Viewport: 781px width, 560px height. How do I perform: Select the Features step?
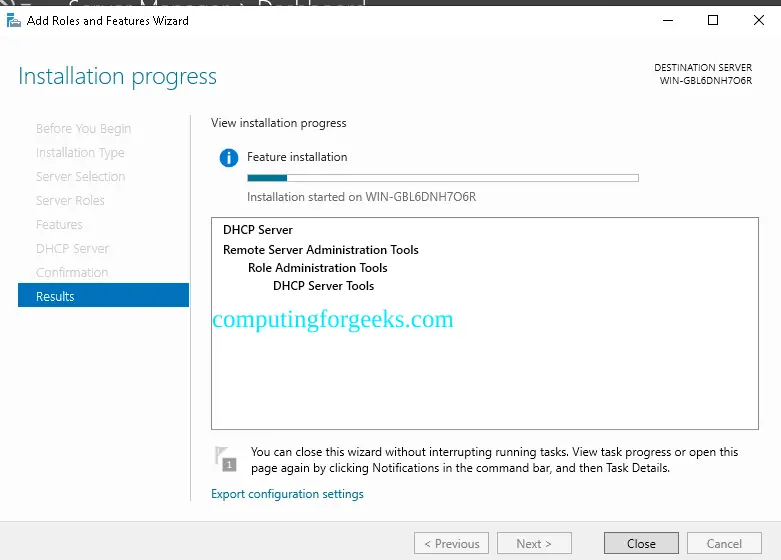tap(59, 224)
